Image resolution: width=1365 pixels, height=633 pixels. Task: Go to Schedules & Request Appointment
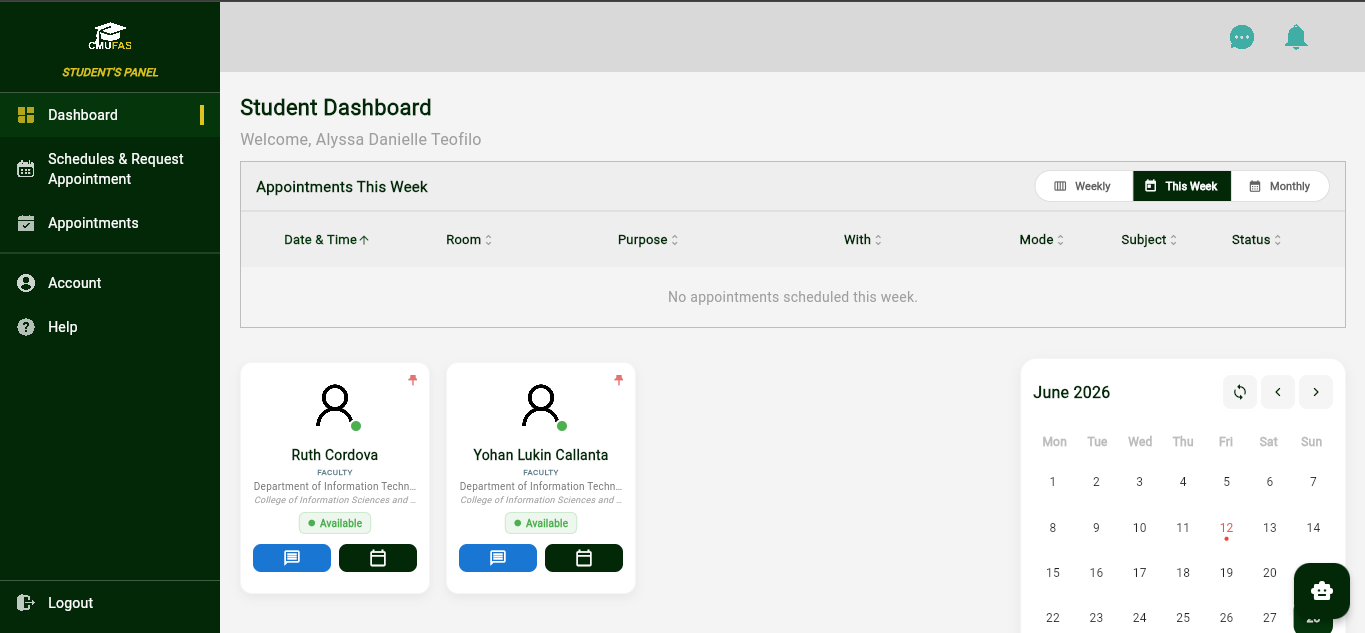(x=110, y=169)
